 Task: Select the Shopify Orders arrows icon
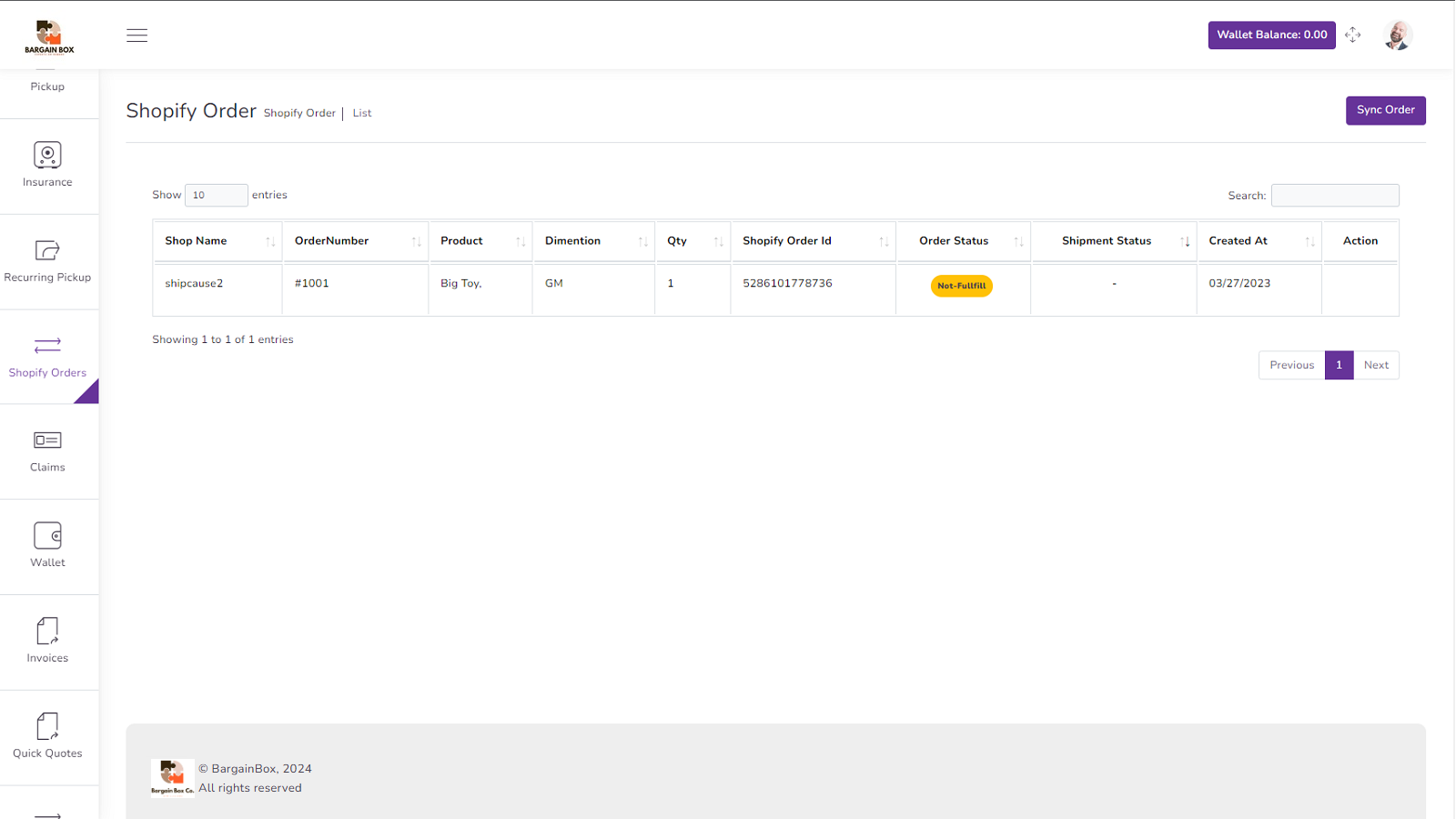pos(46,346)
